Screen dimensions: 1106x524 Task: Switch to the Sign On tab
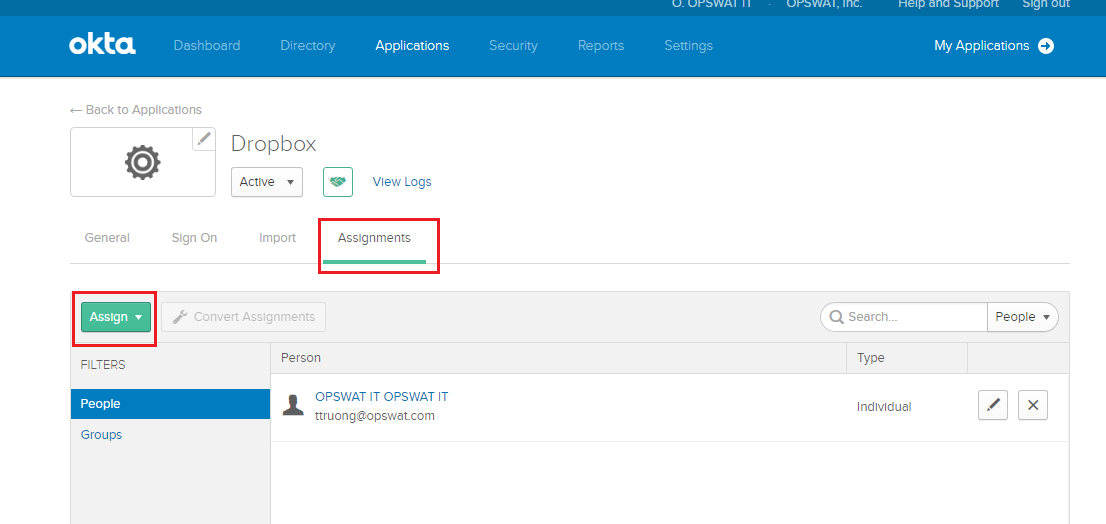194,238
